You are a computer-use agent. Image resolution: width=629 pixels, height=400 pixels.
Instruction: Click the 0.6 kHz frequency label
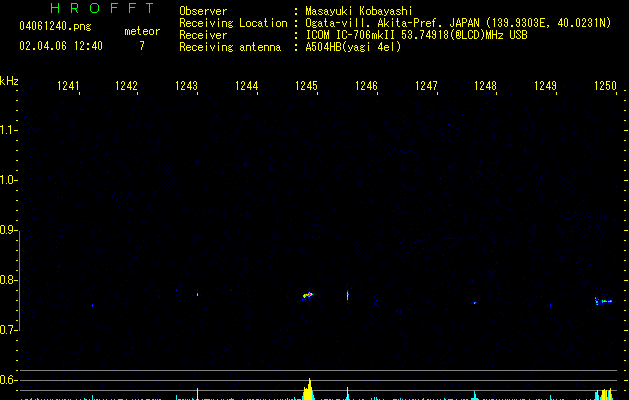(8, 380)
